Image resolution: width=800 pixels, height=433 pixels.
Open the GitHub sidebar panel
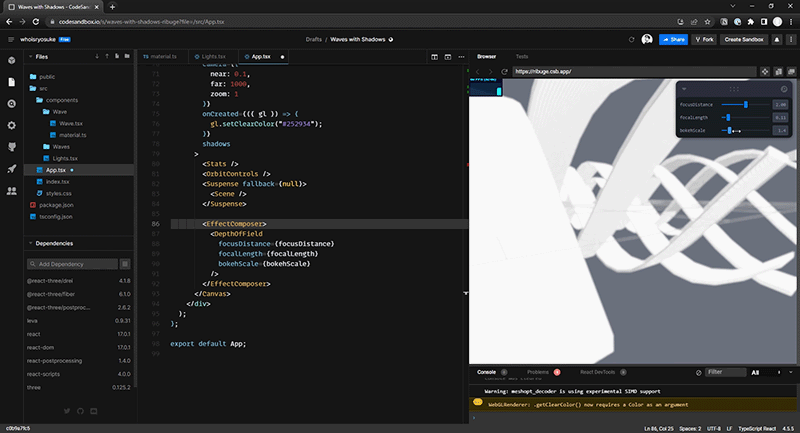11,147
